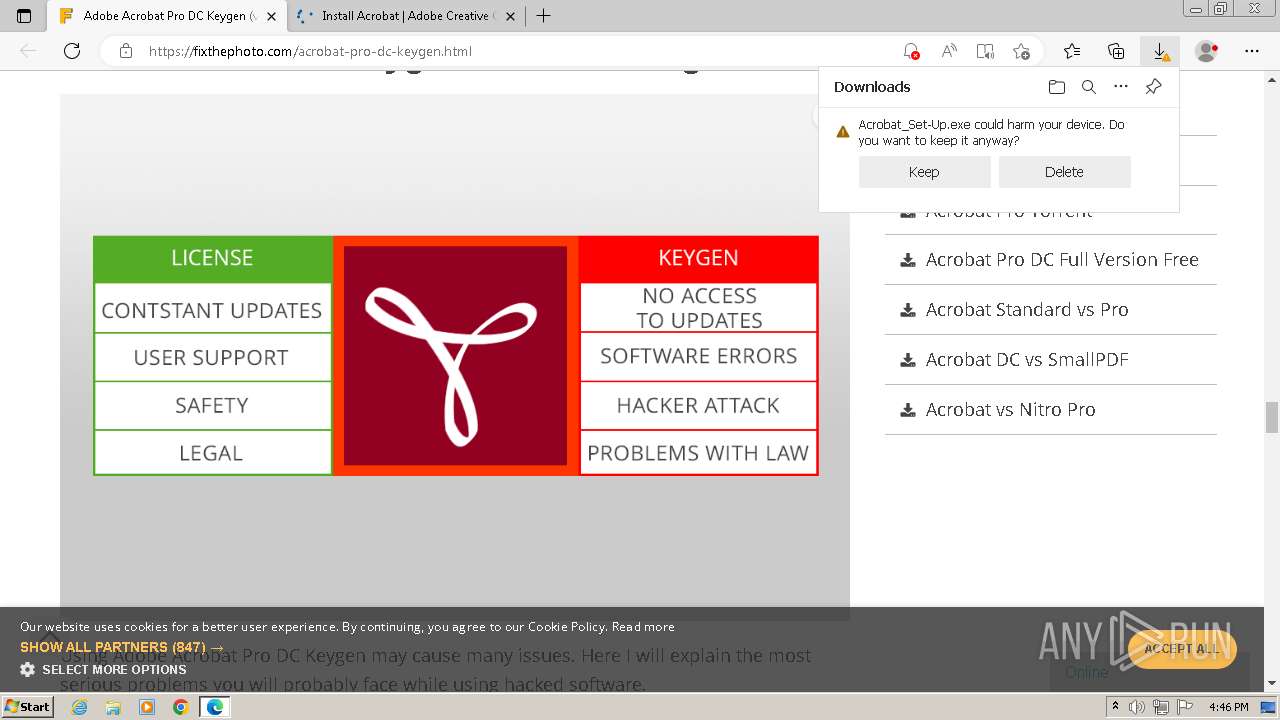Open media player taskbar icon
This screenshot has width=1280, height=720.
(147, 707)
